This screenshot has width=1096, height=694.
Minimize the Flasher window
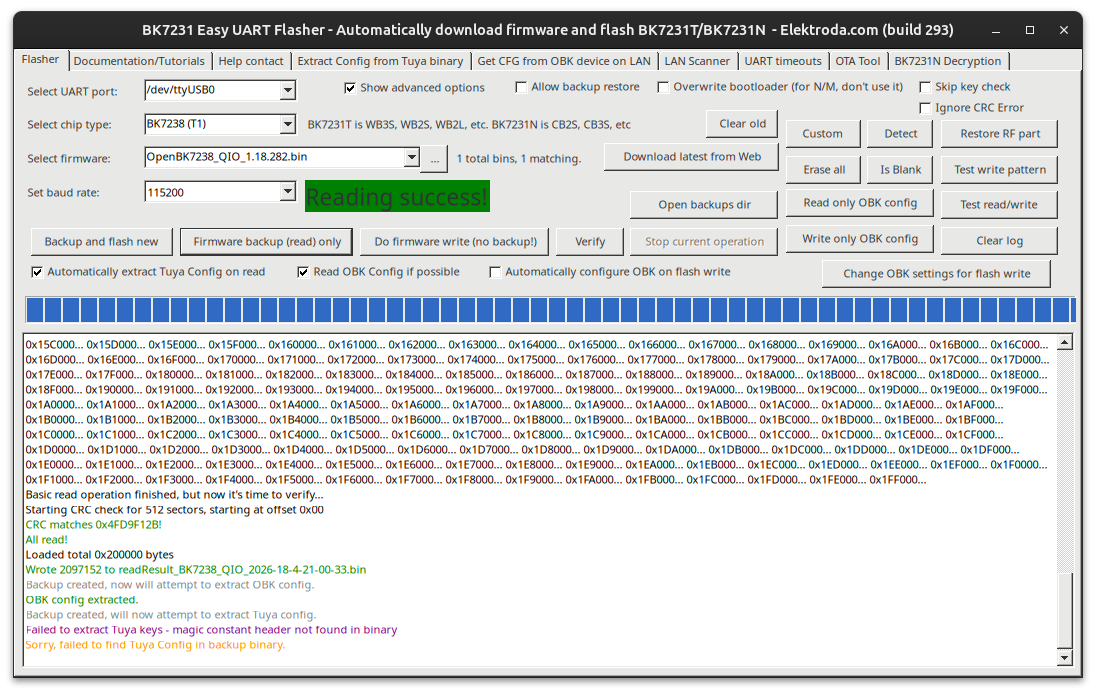(x=995, y=30)
